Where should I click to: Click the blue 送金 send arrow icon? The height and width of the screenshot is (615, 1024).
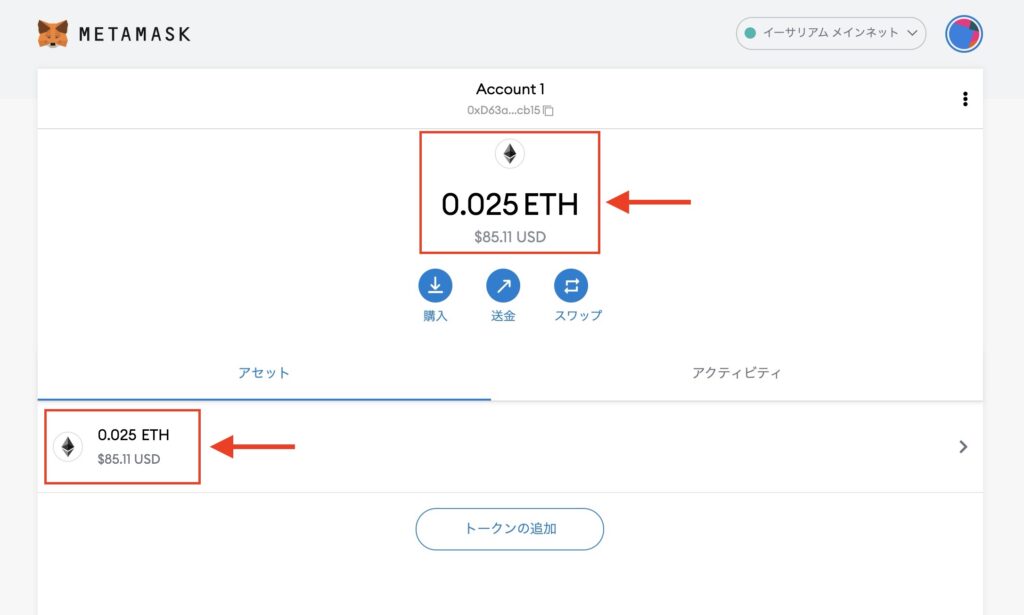tap(503, 285)
